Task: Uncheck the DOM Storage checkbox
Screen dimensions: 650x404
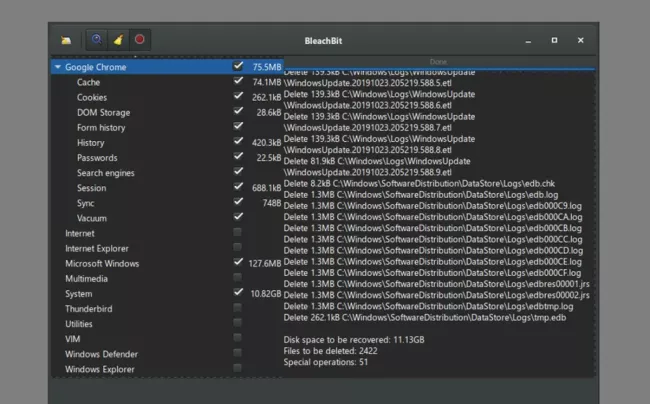Action: (x=238, y=111)
